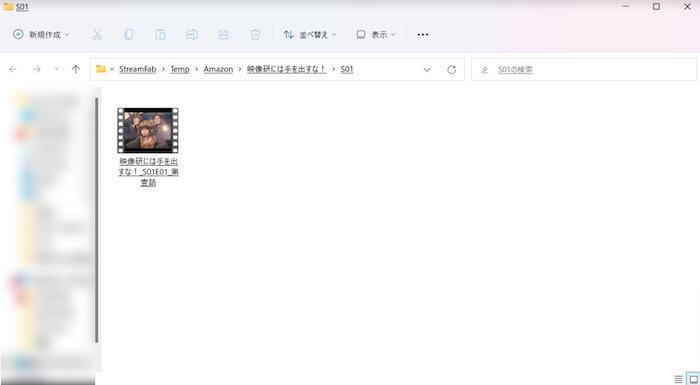Switch to large icons view icon

tap(693, 379)
